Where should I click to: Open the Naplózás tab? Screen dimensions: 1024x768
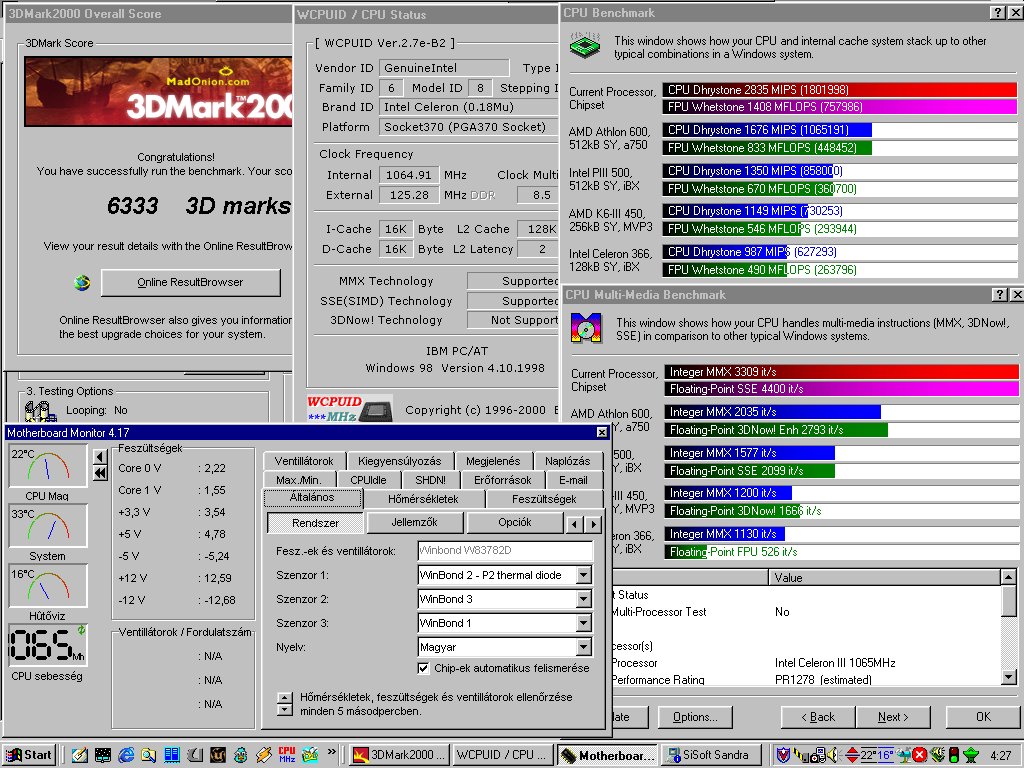(568, 461)
